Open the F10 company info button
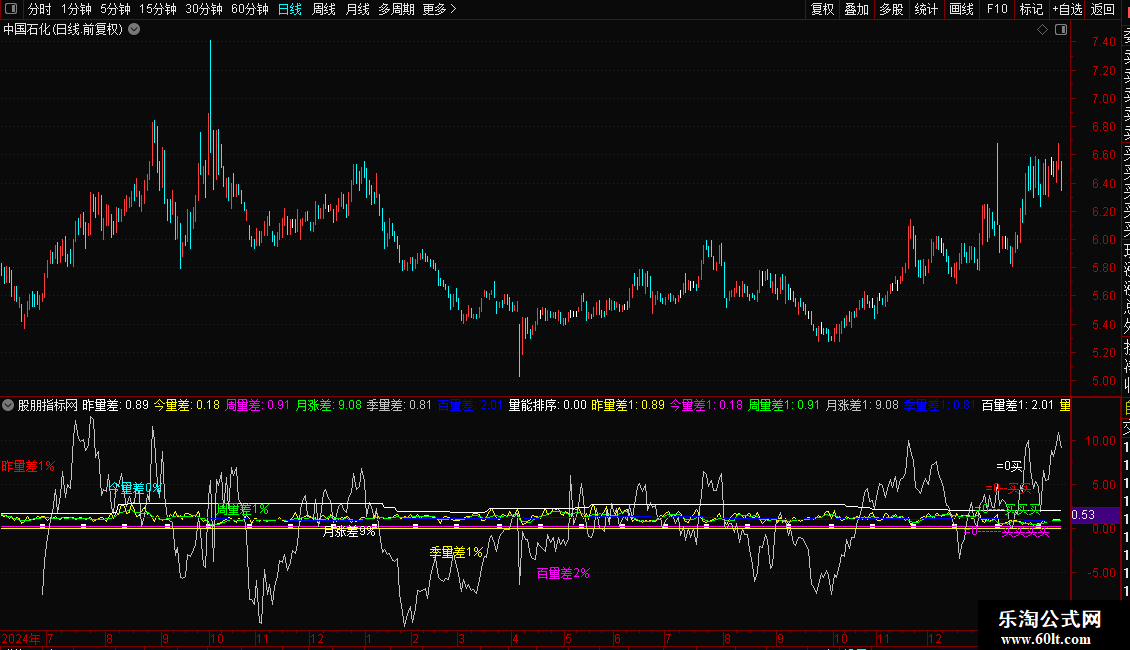Viewport: 1130px width, 650px height. click(997, 9)
